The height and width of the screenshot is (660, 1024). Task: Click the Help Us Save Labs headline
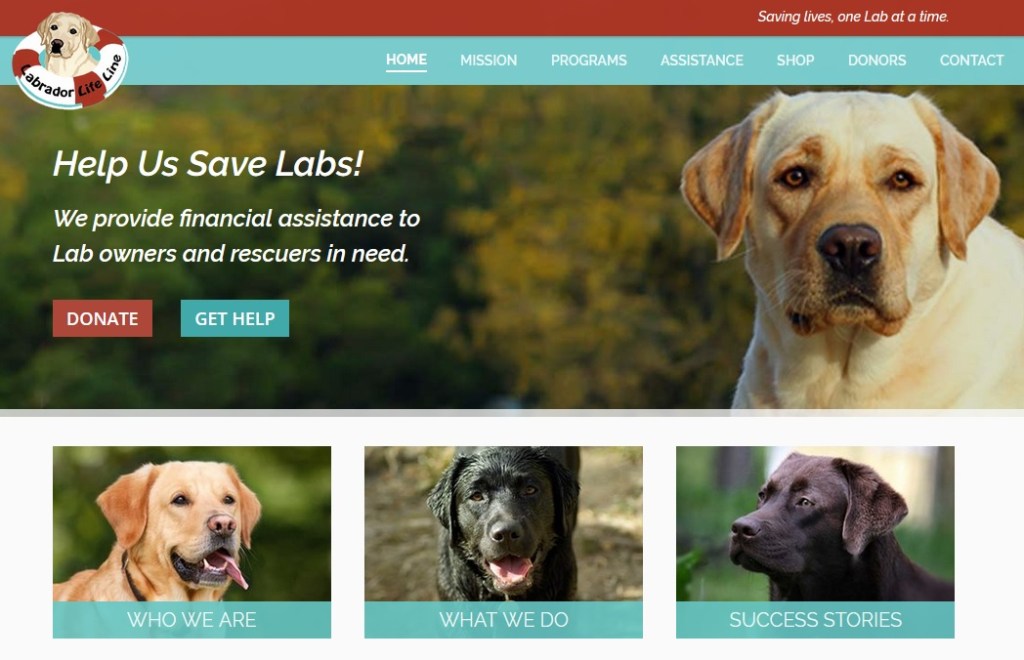click(208, 164)
